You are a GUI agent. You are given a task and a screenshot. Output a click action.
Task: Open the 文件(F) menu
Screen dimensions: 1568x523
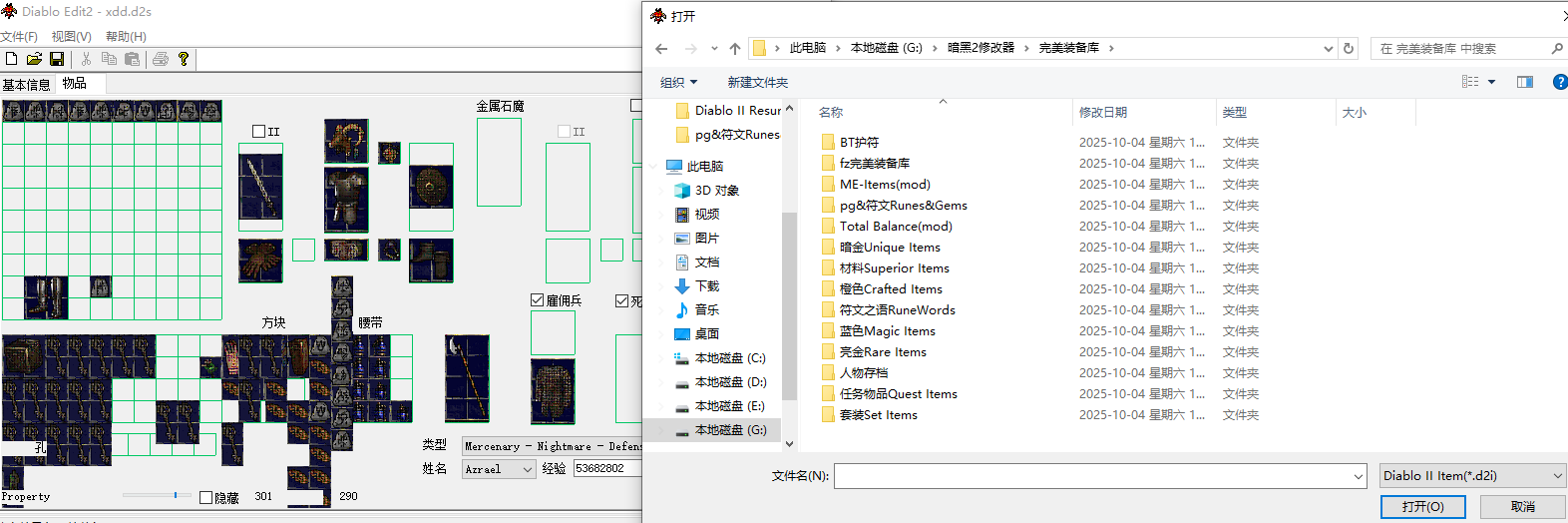[19, 36]
